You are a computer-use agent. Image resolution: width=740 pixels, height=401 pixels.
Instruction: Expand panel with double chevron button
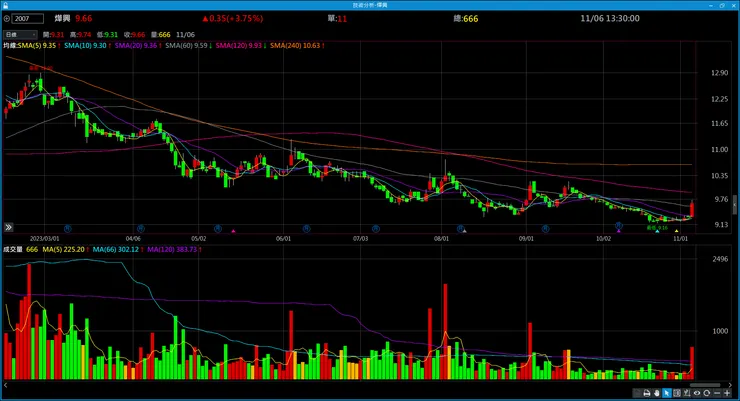[8, 227]
